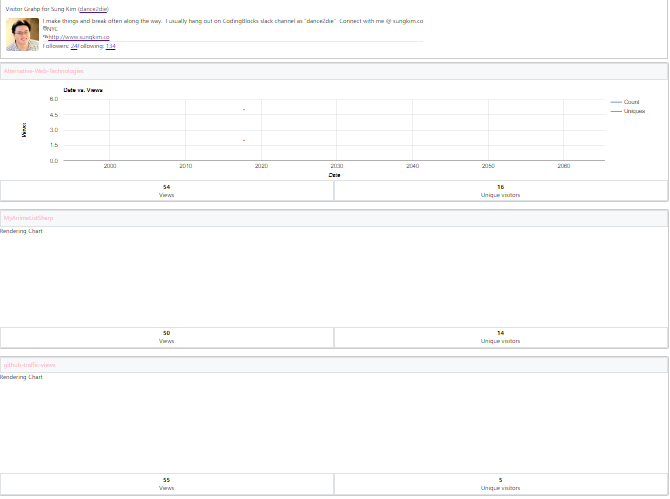Open the following count 134 link
The height and width of the screenshot is (499, 670).
coord(110,46)
